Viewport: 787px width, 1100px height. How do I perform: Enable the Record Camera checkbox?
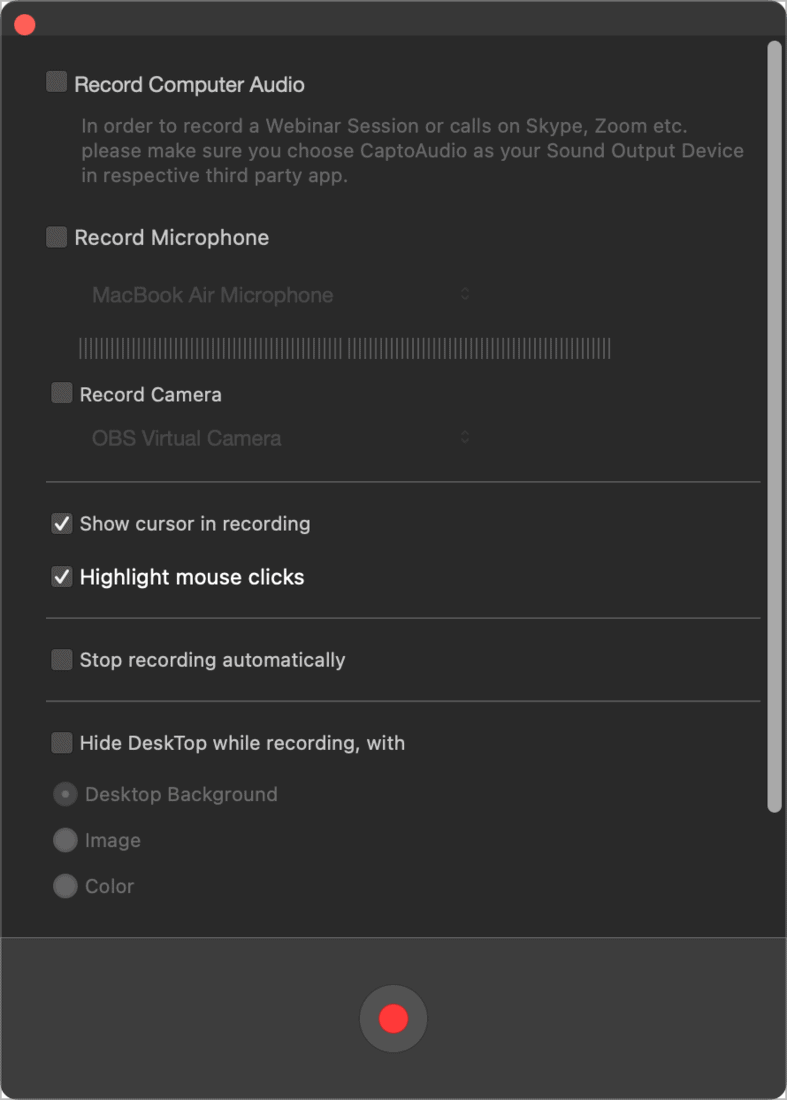coord(61,394)
